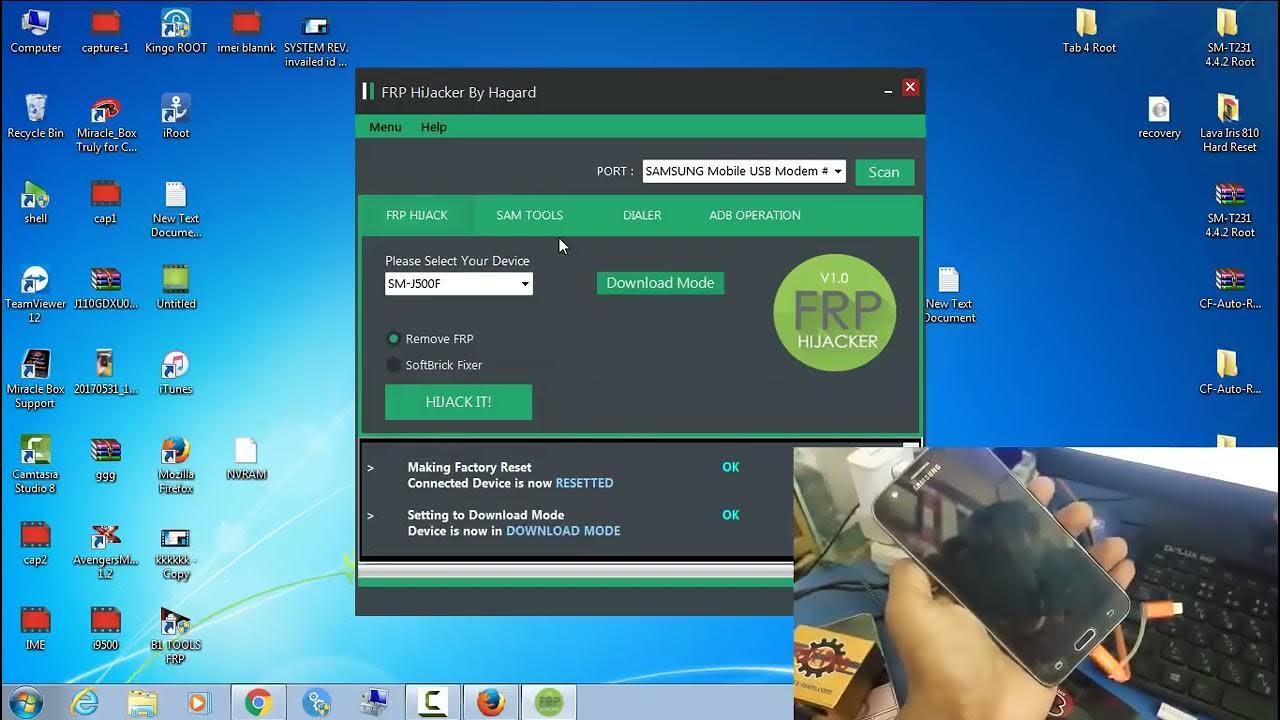
Task: Open the New Text Document beside the FRP window
Action: (949, 294)
